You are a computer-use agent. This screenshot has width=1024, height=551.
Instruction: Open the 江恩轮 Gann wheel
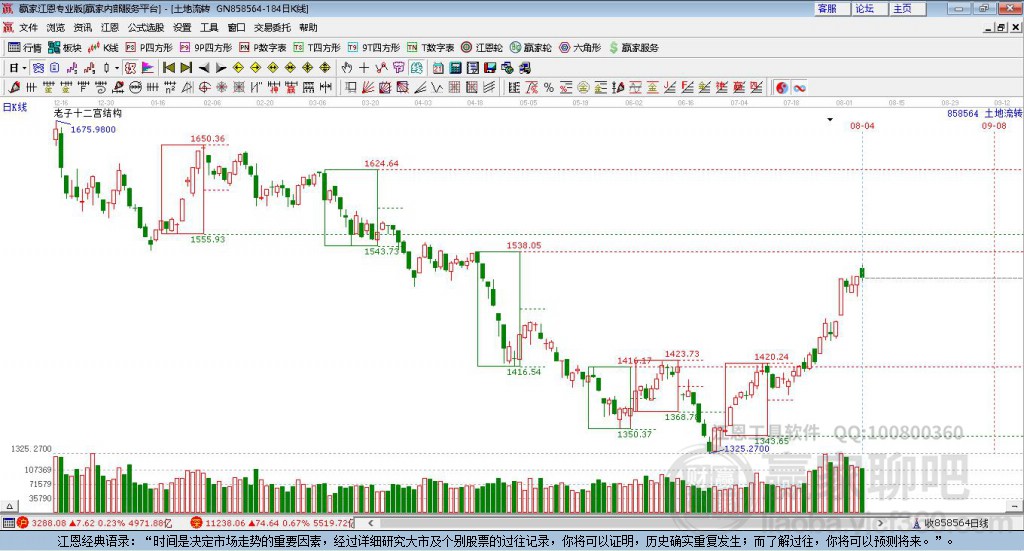[482, 48]
